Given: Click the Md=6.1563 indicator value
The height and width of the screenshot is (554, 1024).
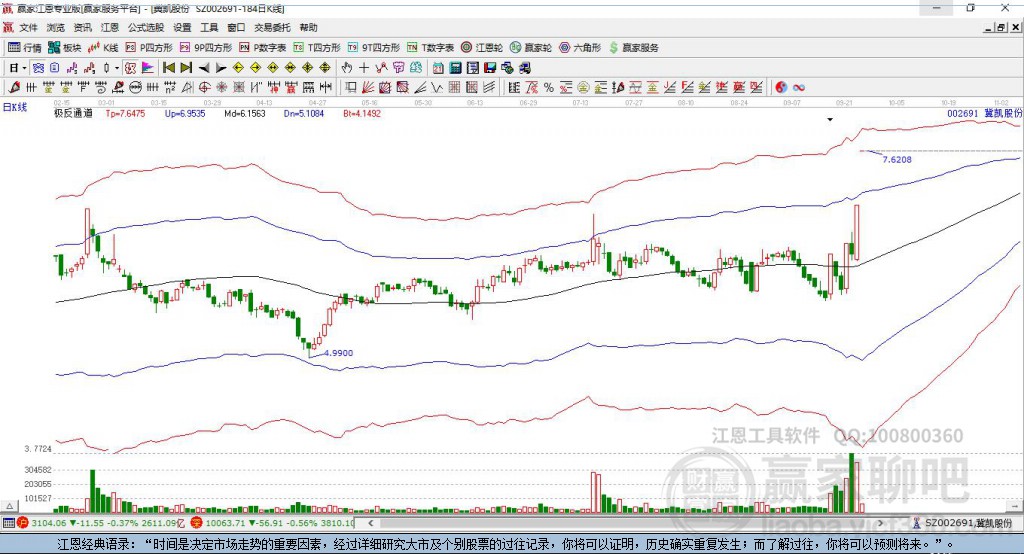Looking at the screenshot, I should 245,114.
